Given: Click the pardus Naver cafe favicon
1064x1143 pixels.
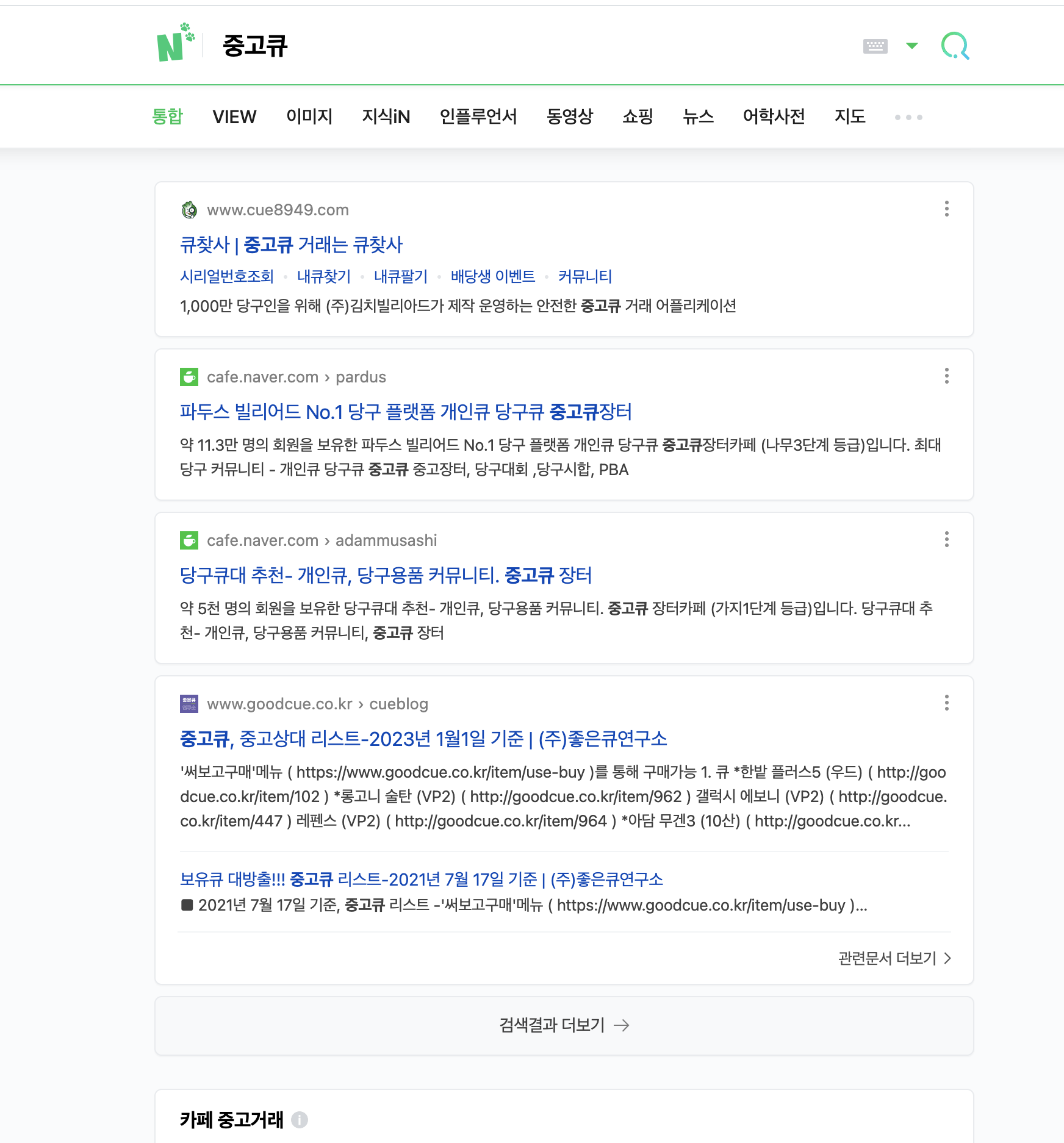Looking at the screenshot, I should (190, 377).
